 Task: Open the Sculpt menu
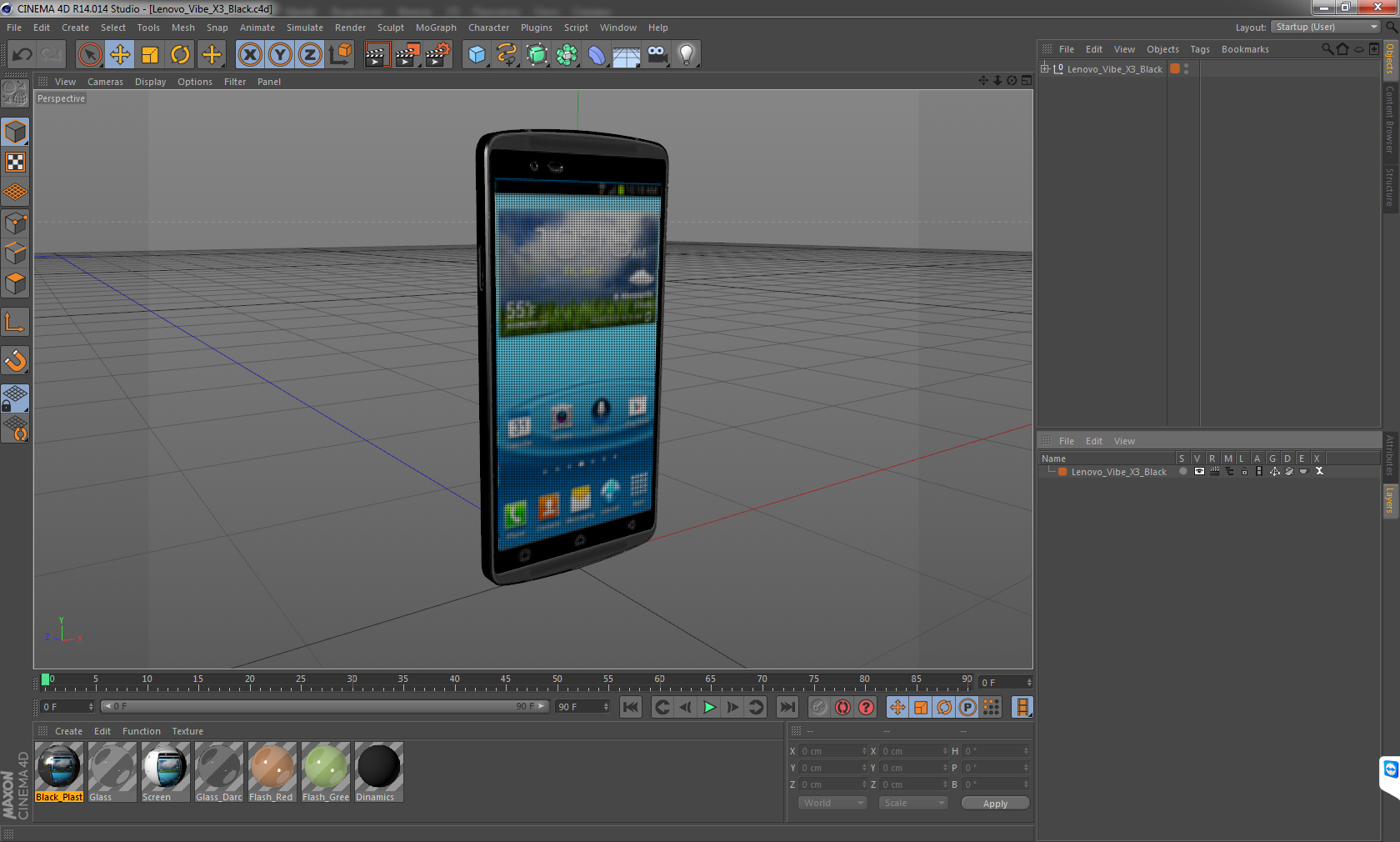click(x=391, y=28)
